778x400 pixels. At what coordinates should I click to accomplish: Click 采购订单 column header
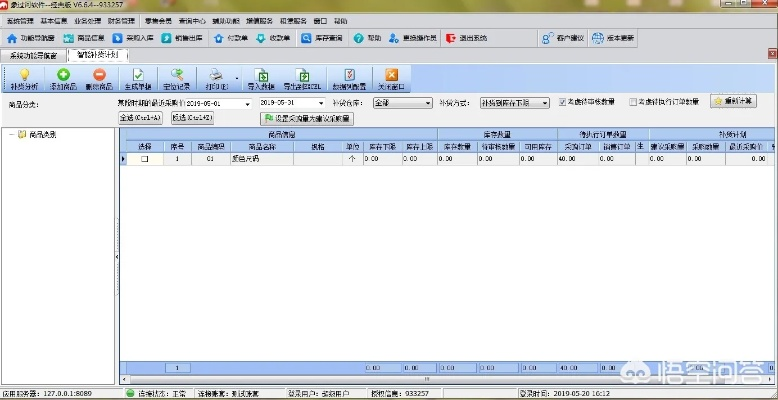[578, 146]
